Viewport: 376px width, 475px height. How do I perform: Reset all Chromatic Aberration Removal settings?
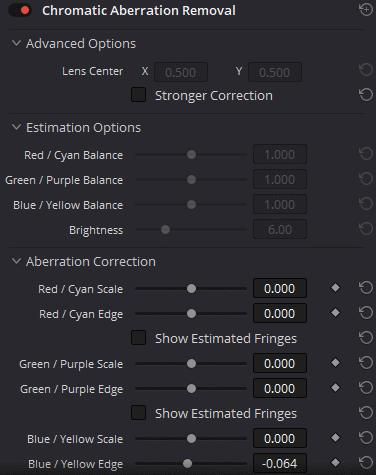(x=366, y=10)
